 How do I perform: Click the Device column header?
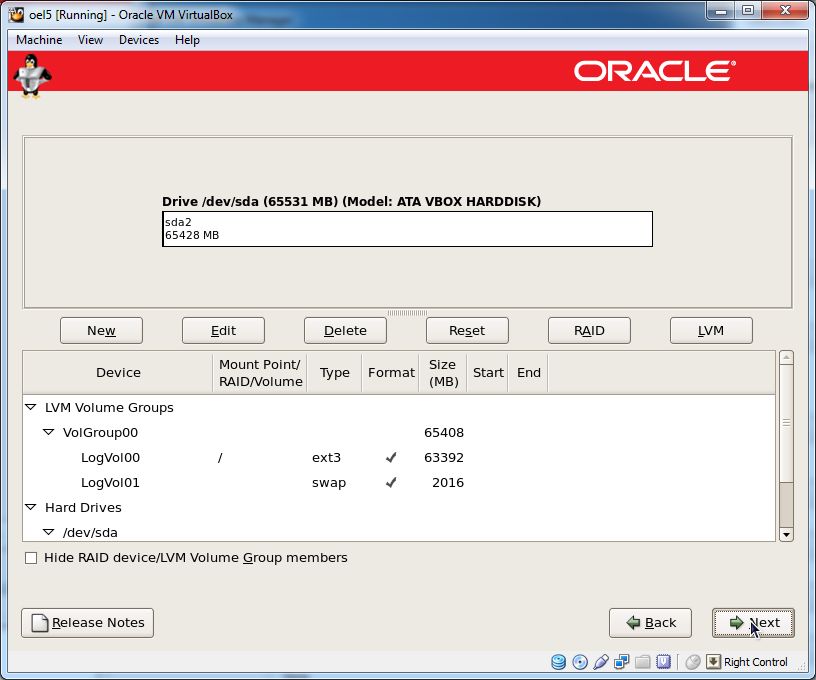pyautogui.click(x=118, y=373)
